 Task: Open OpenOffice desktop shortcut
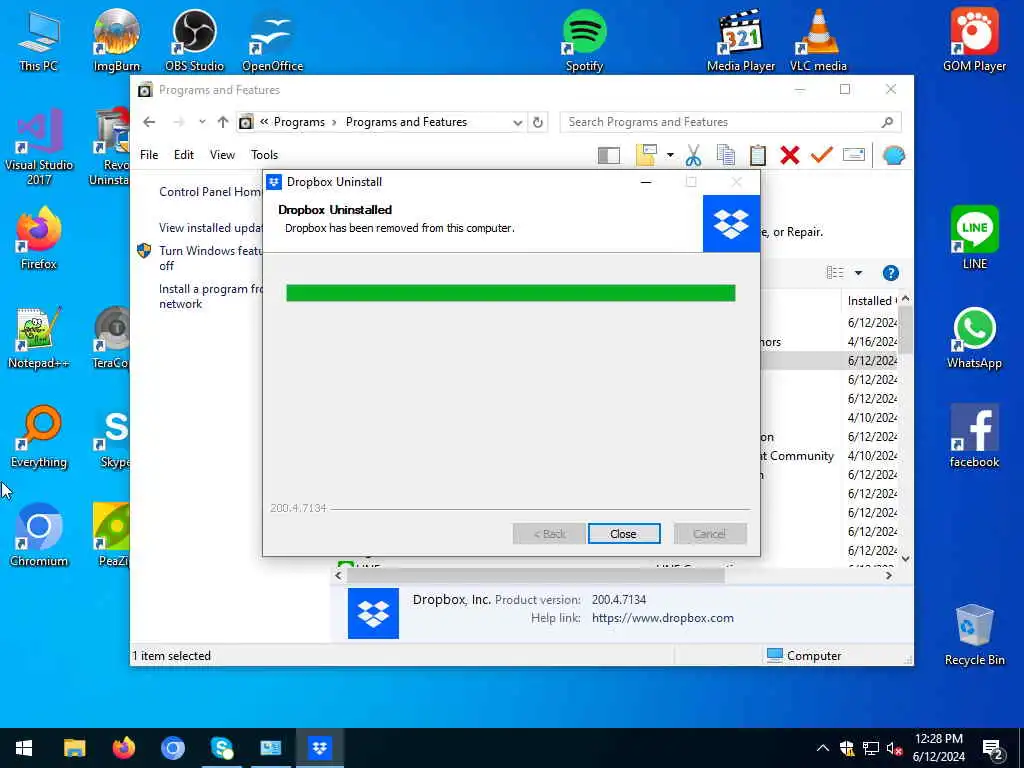coord(272,40)
